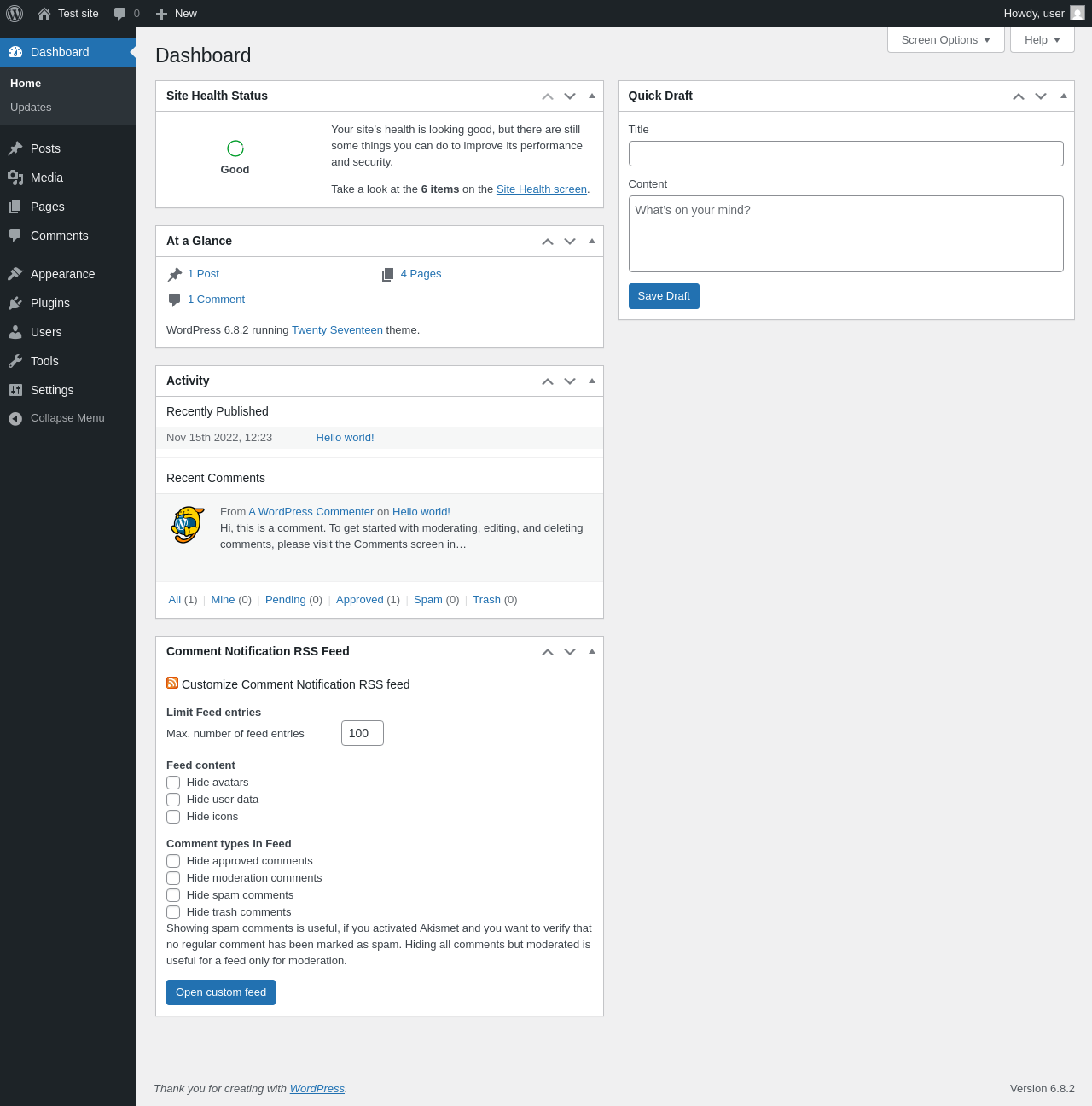Image resolution: width=1092 pixels, height=1106 pixels.
Task: Collapse the Comment Notification RSS Feed panel
Action: click(x=592, y=651)
